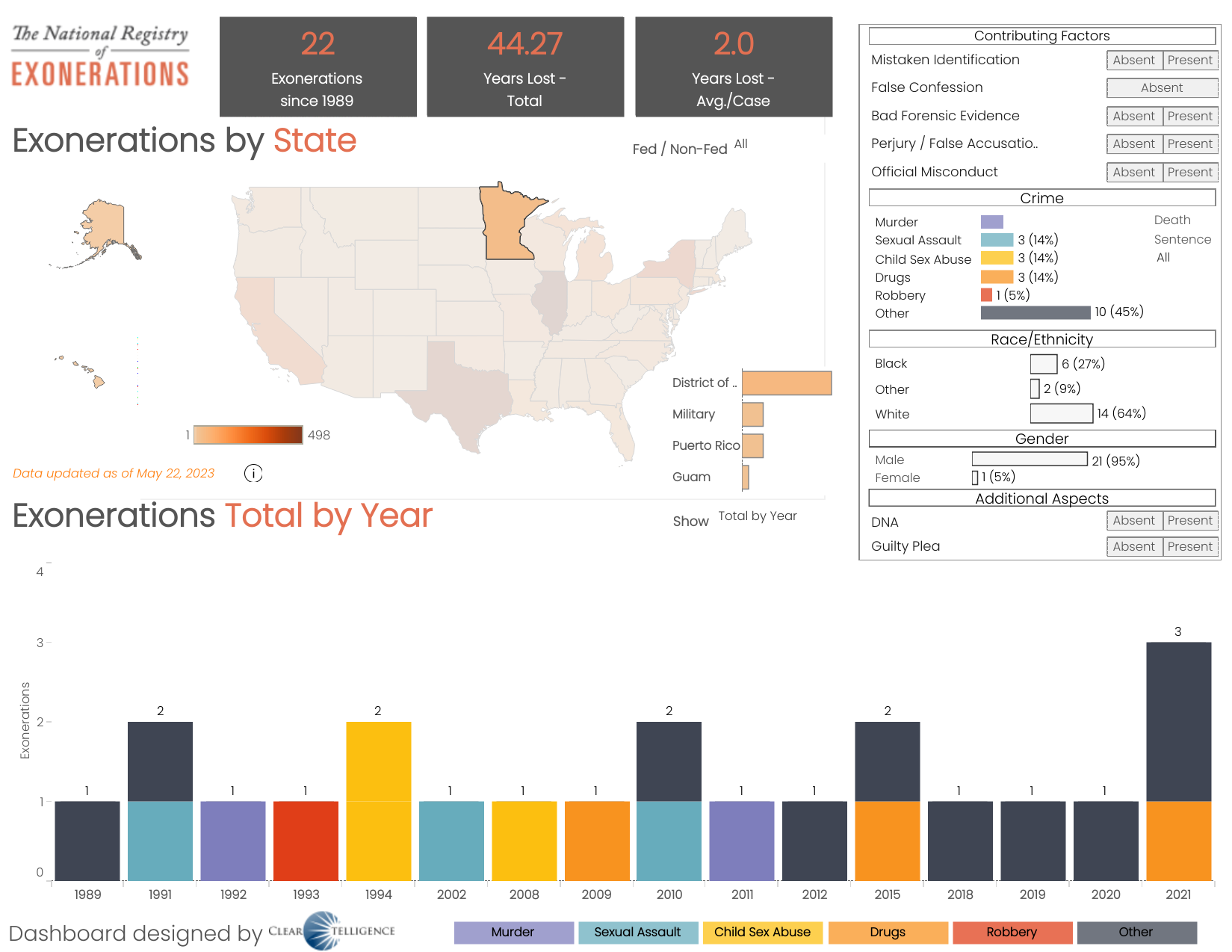Viewport: 1232px width, 952px height.
Task: Set DNA filter to Absent
Action: [x=1133, y=521]
